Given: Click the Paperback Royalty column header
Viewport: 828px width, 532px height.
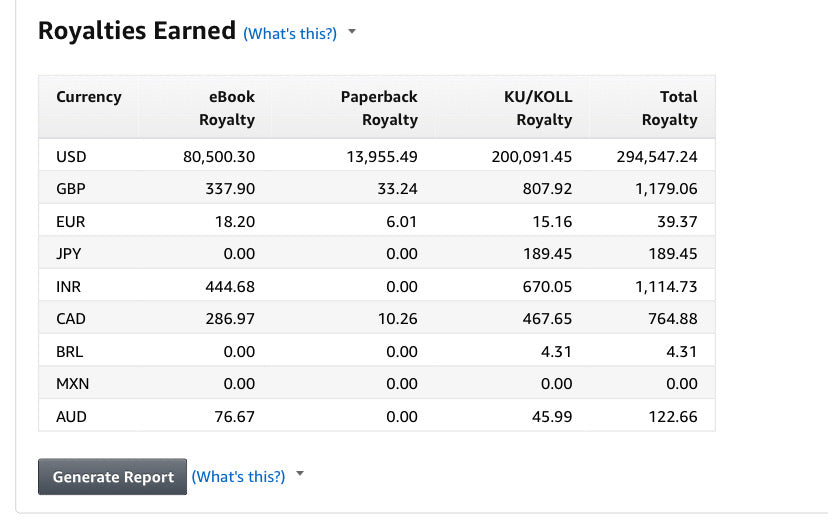Looking at the screenshot, I should pos(379,108).
